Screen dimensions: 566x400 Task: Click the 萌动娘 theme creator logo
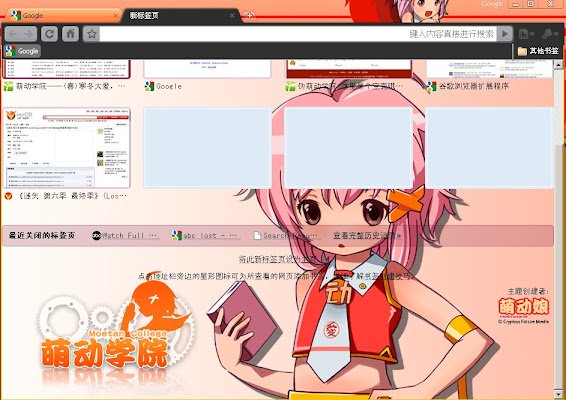[x=524, y=306]
